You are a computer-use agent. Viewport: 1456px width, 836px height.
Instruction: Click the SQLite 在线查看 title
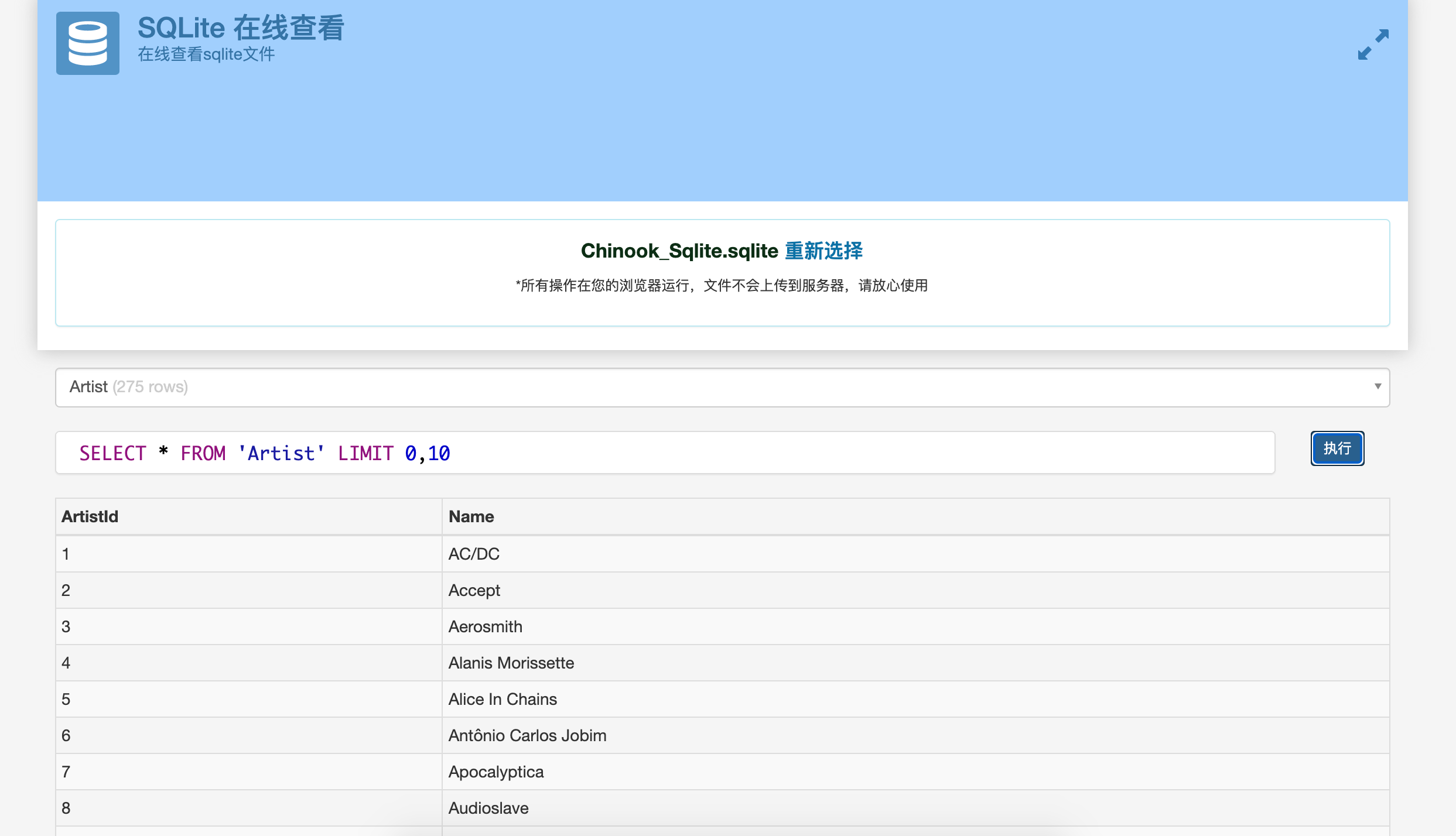[x=240, y=26]
